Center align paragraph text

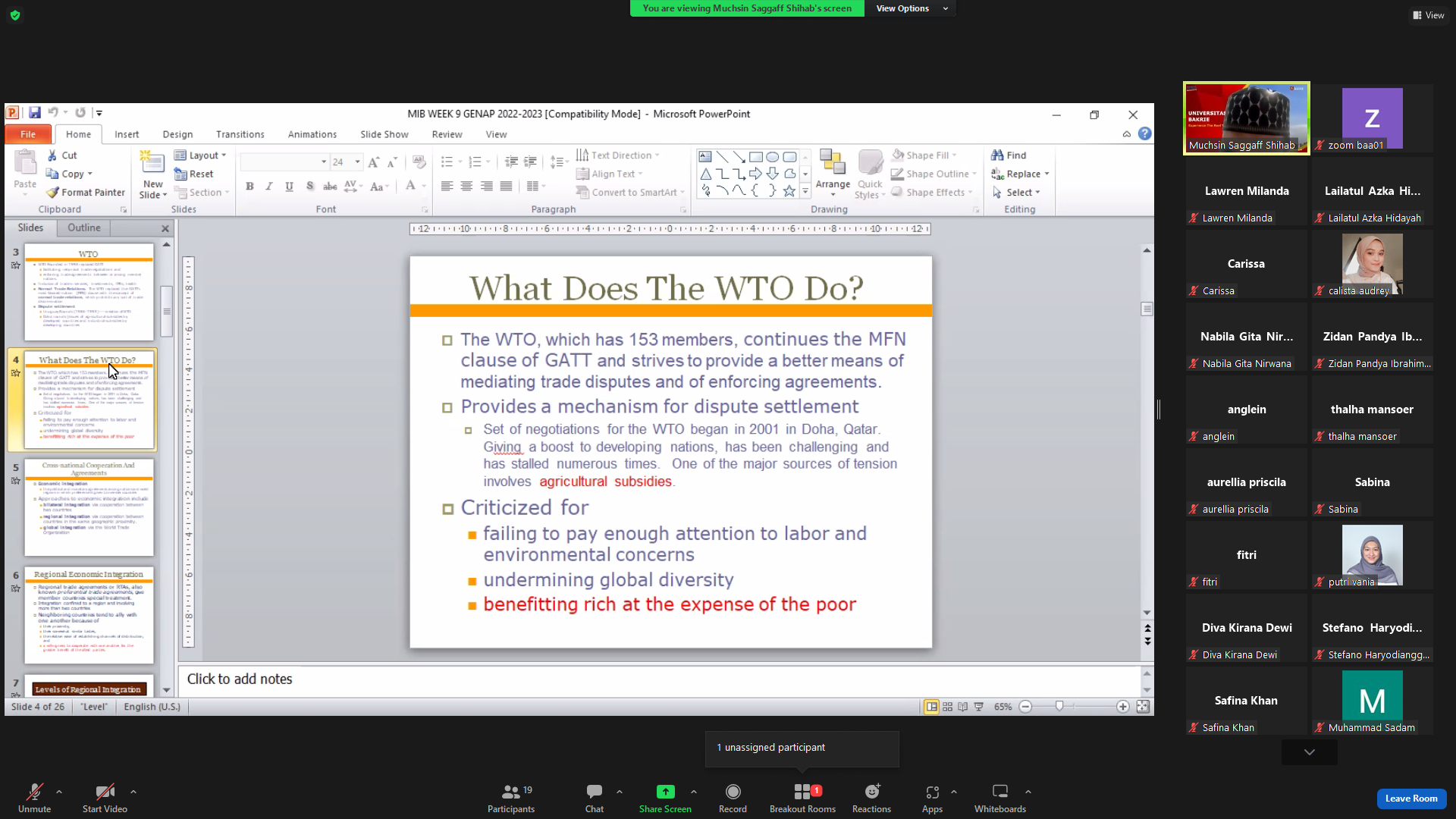click(466, 187)
